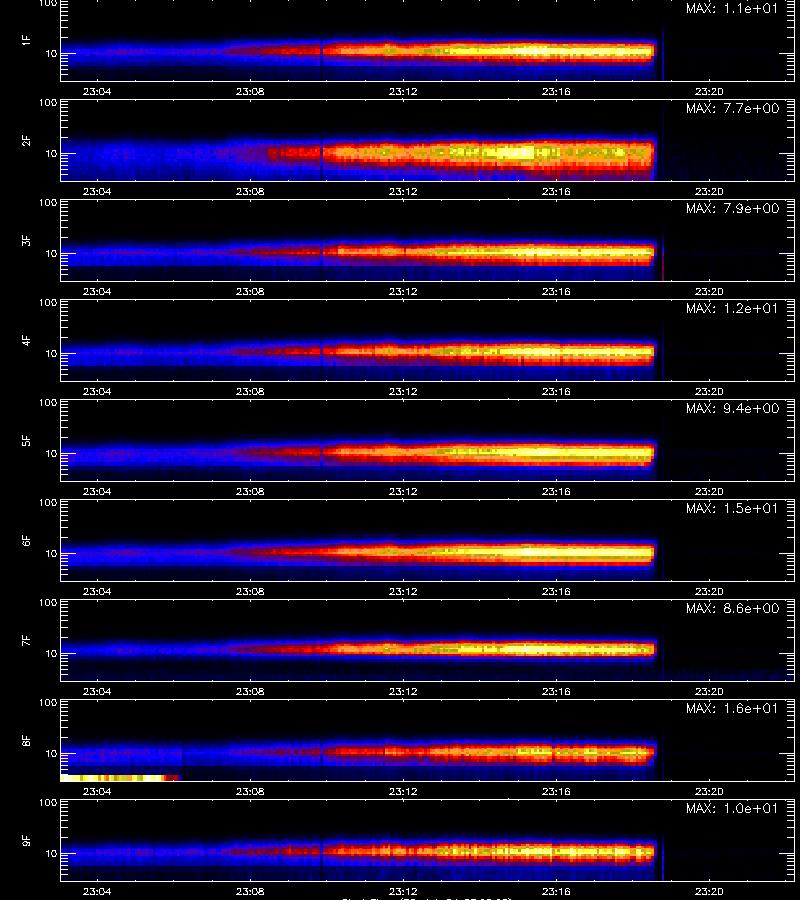Select the 4F panel axis label
This screenshot has height=900, width=800.
point(26,340)
